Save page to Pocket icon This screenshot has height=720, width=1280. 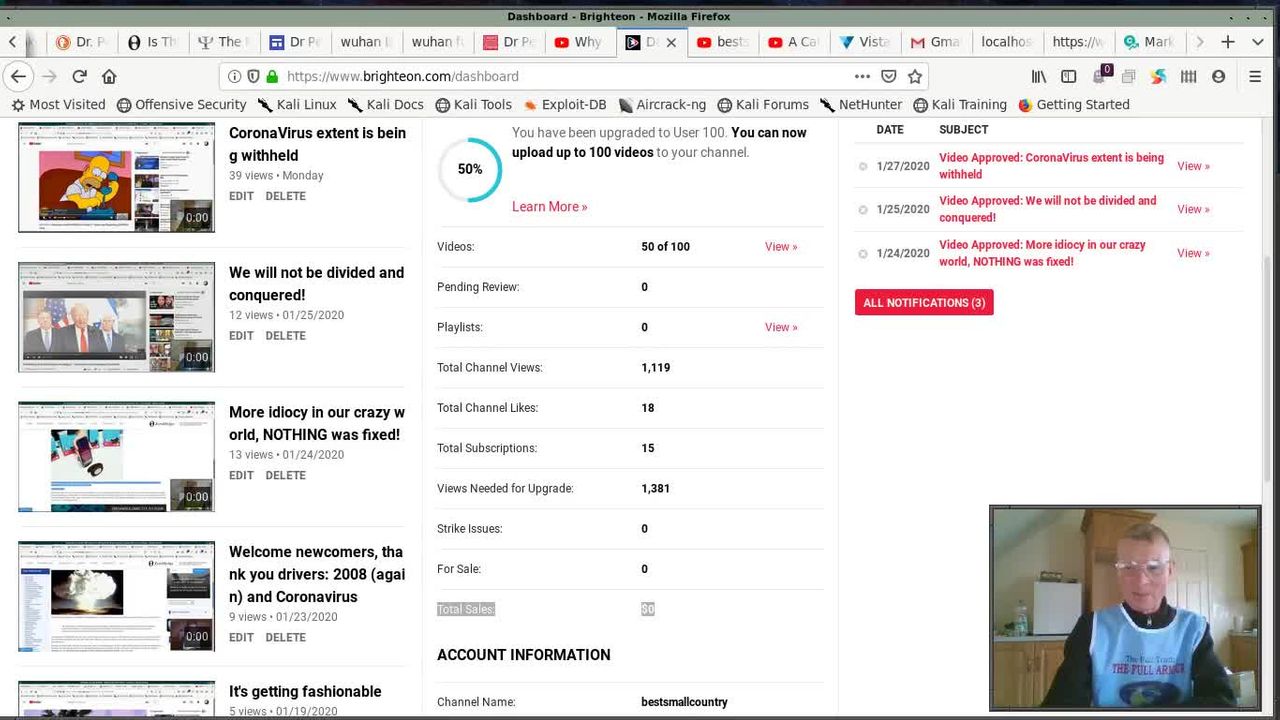pyautogui.click(x=889, y=76)
